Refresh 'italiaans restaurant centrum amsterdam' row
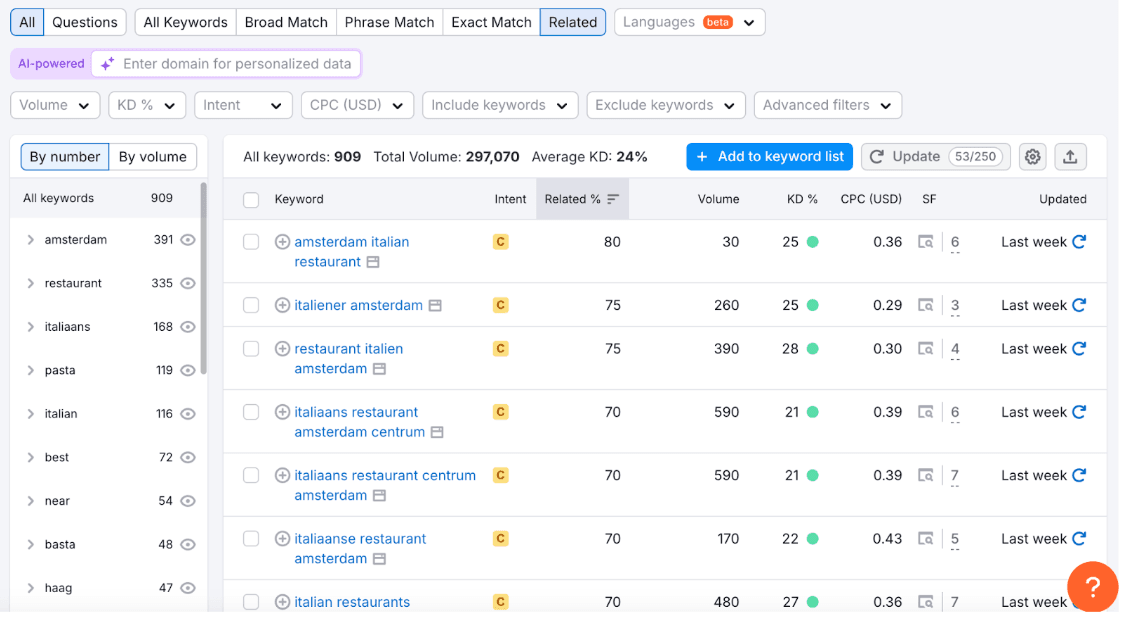 click(x=1079, y=475)
